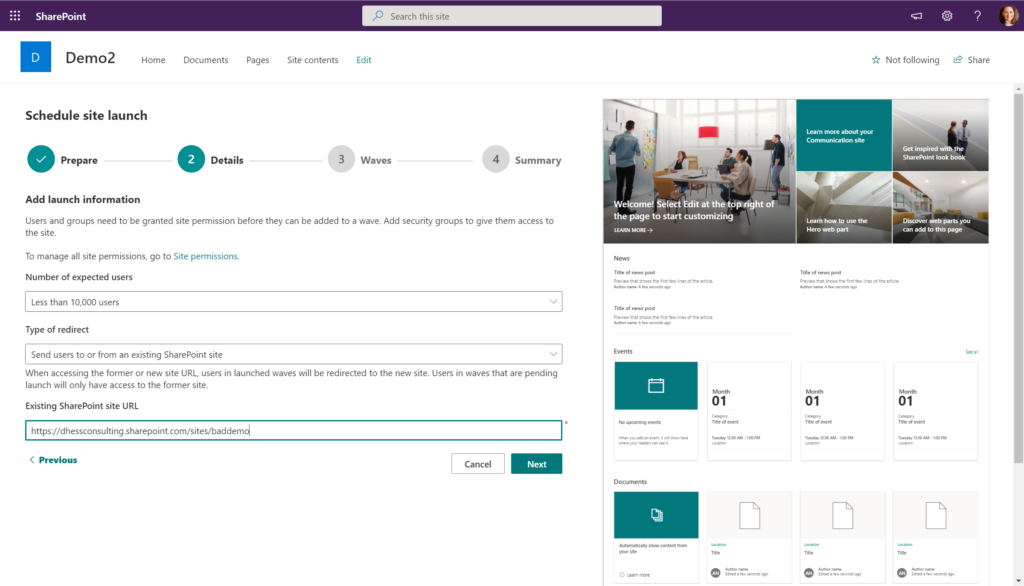Click the step 3 Waves circle

tap(341, 159)
